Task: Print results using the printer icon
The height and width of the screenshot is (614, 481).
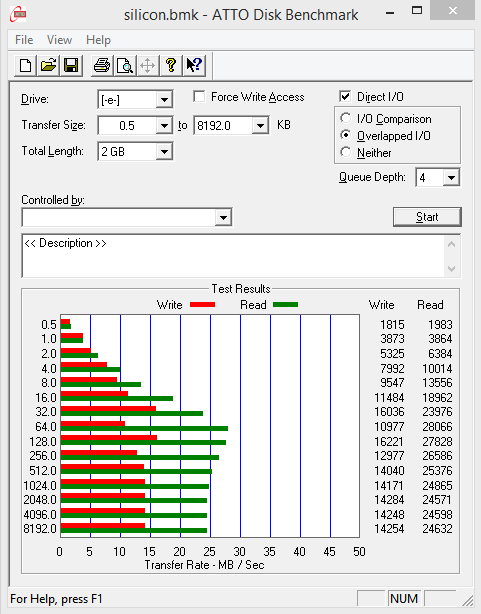Action: click(102, 65)
